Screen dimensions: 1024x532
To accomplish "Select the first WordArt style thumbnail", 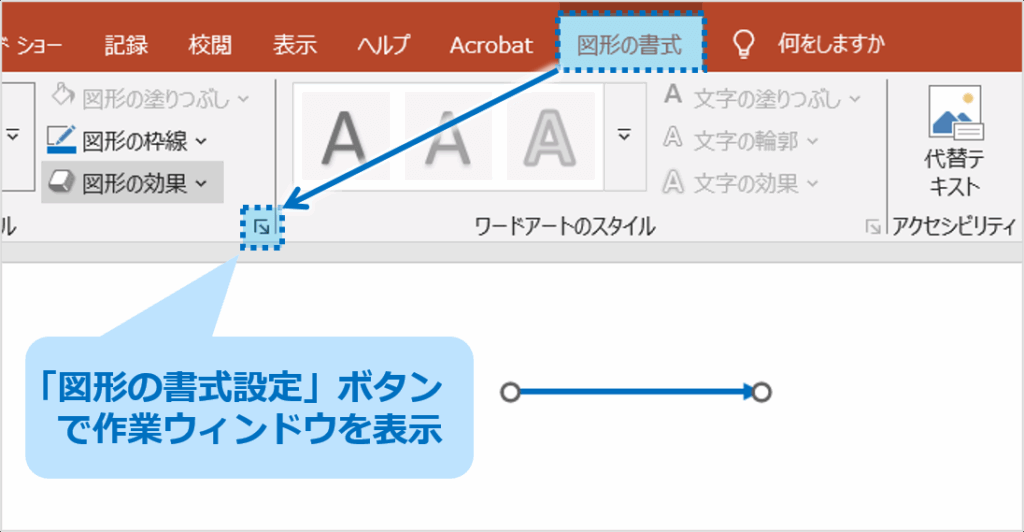I will (x=345, y=135).
